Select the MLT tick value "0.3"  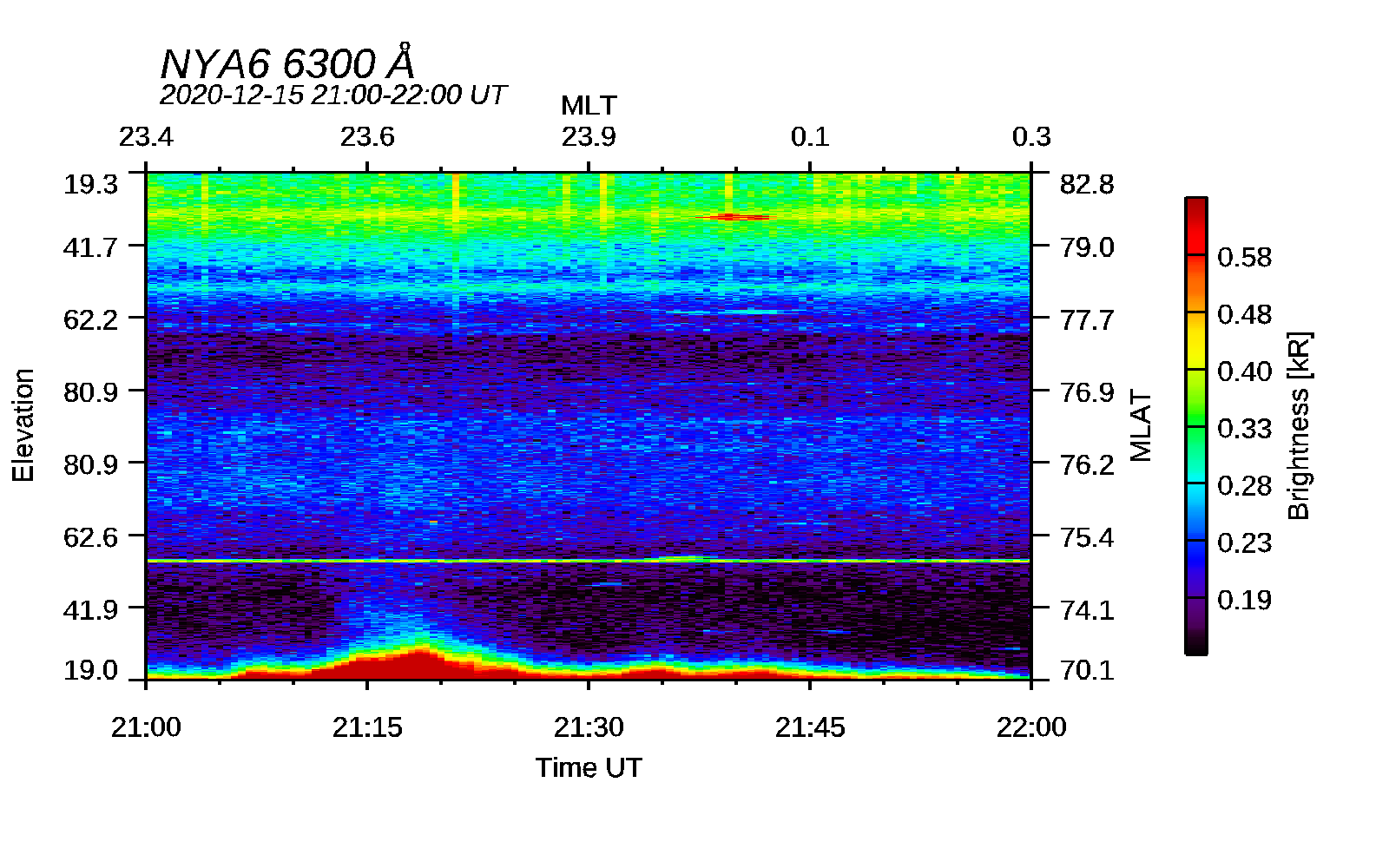coord(1031,137)
